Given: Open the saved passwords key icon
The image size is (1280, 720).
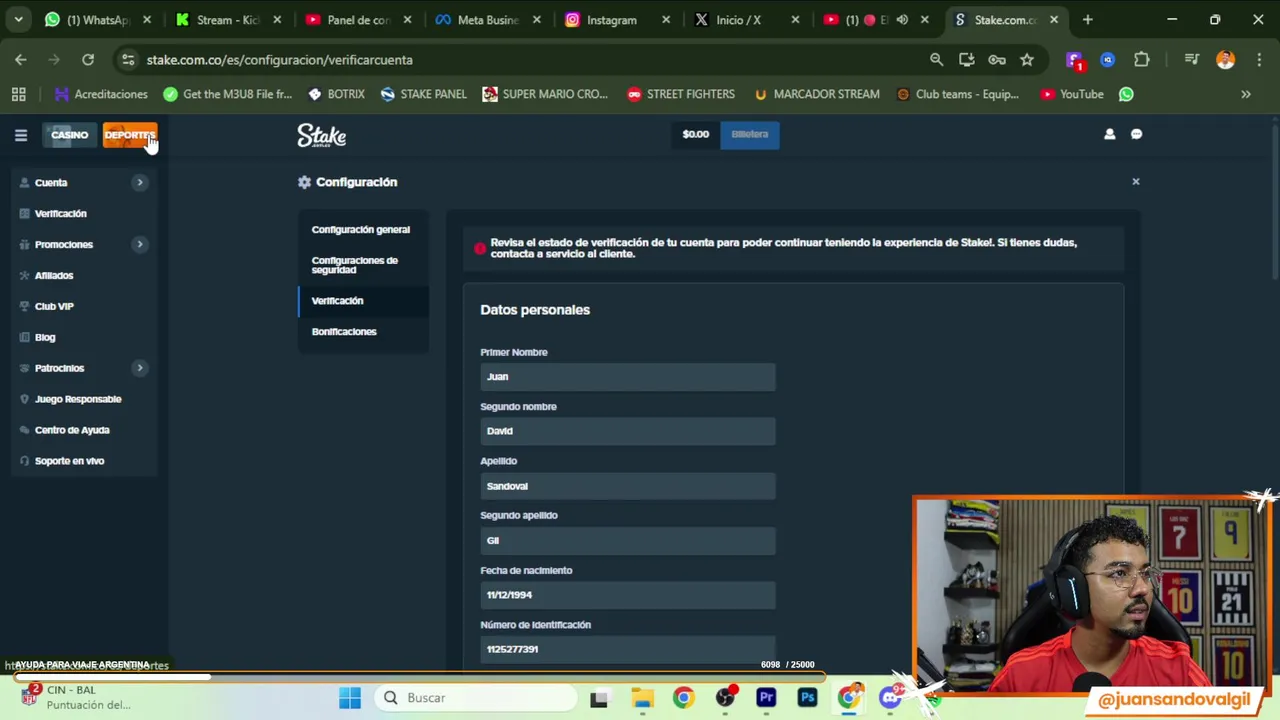Looking at the screenshot, I should [x=997, y=60].
